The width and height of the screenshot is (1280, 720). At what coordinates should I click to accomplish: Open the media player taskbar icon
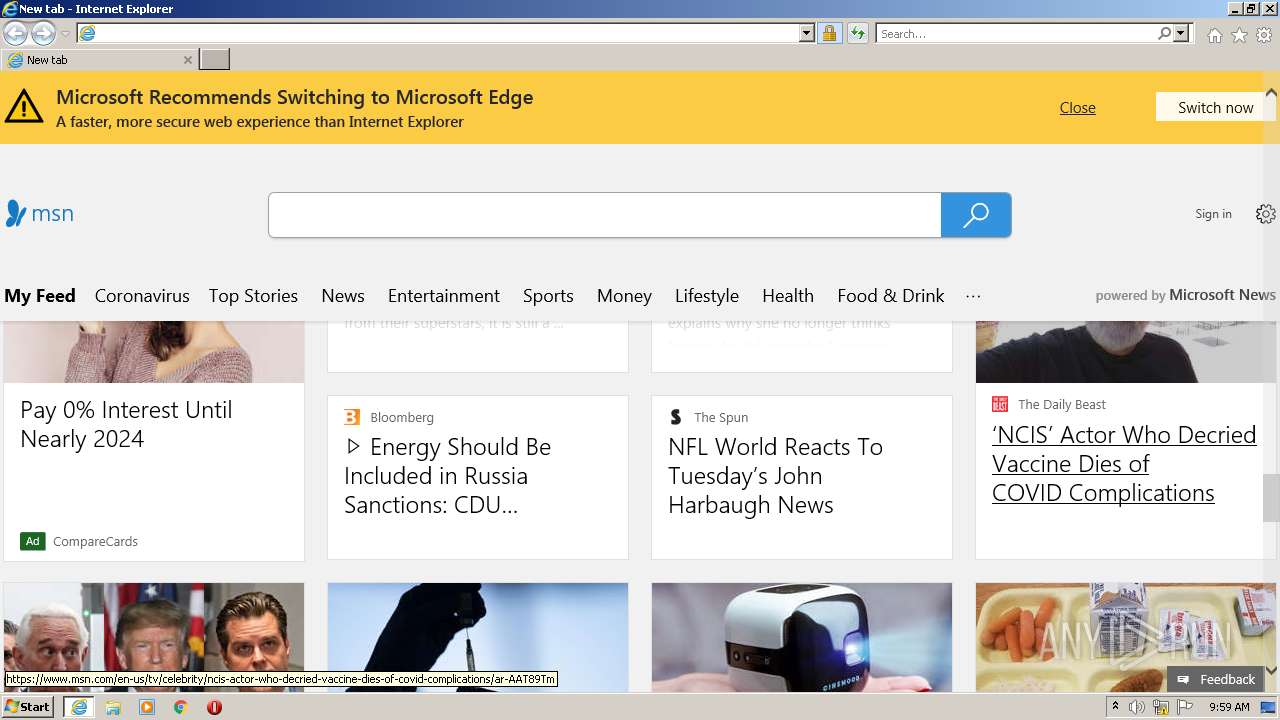coord(147,707)
